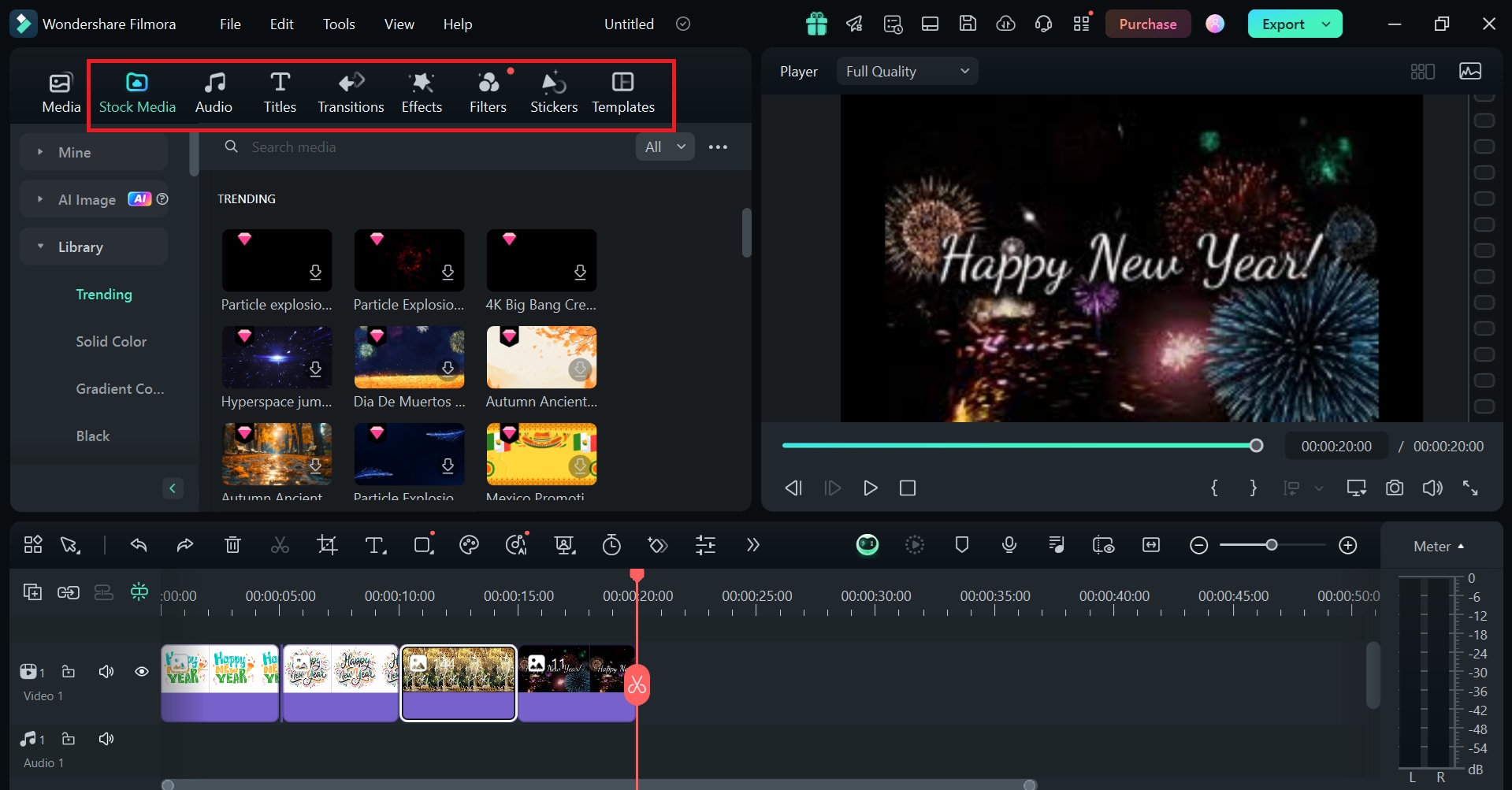Open the support headset icon

[x=1043, y=24]
